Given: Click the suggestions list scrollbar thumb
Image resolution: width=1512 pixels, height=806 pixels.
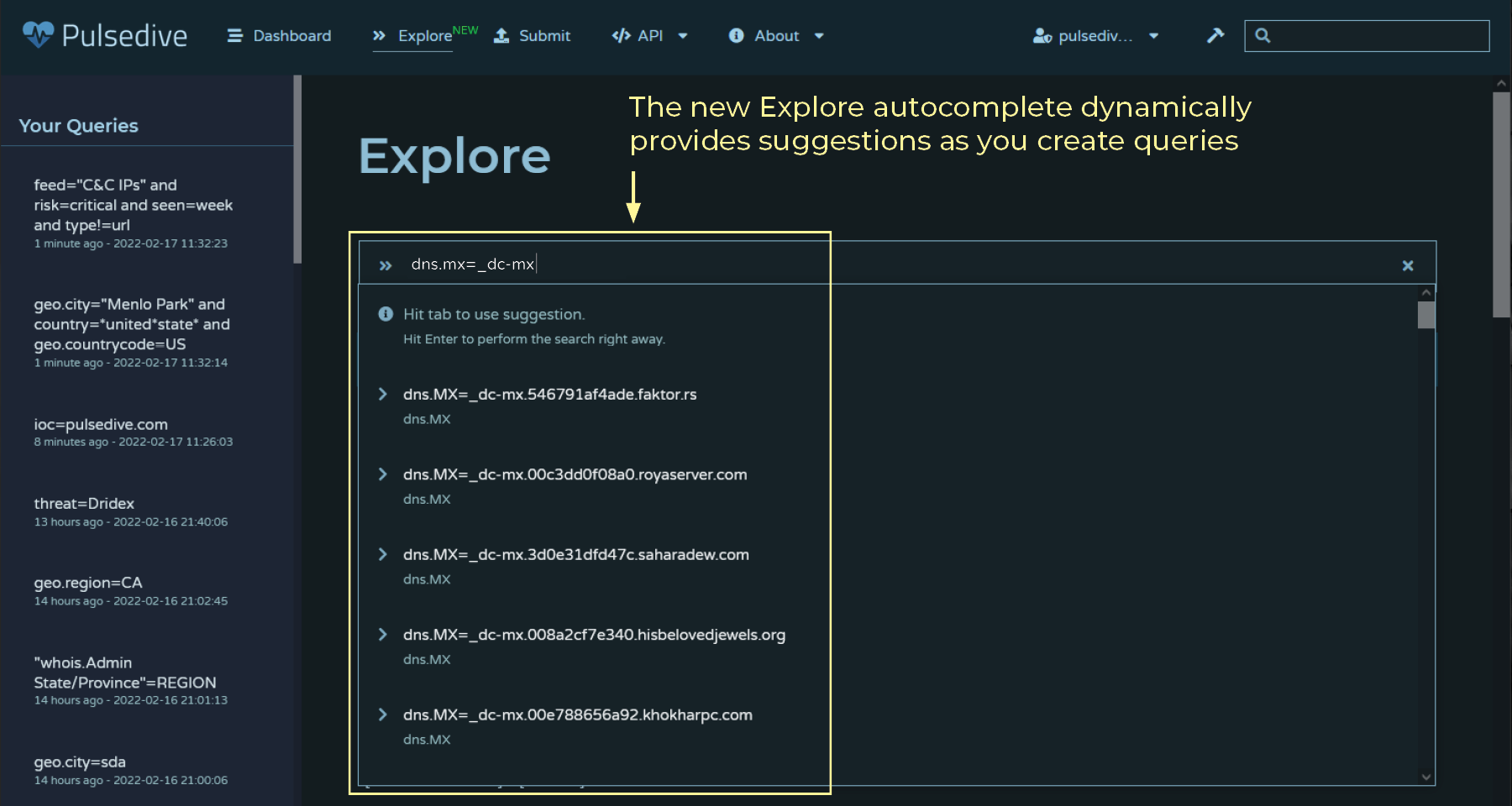Looking at the screenshot, I should (1425, 315).
